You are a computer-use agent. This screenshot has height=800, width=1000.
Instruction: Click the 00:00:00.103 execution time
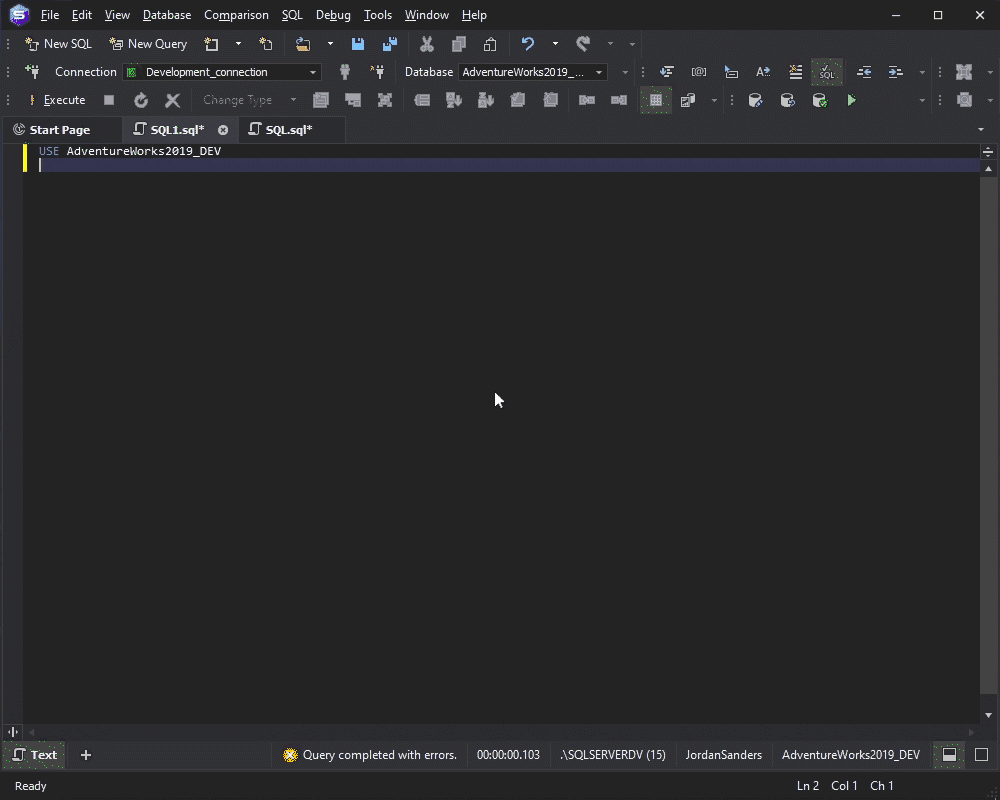pyautogui.click(x=508, y=755)
